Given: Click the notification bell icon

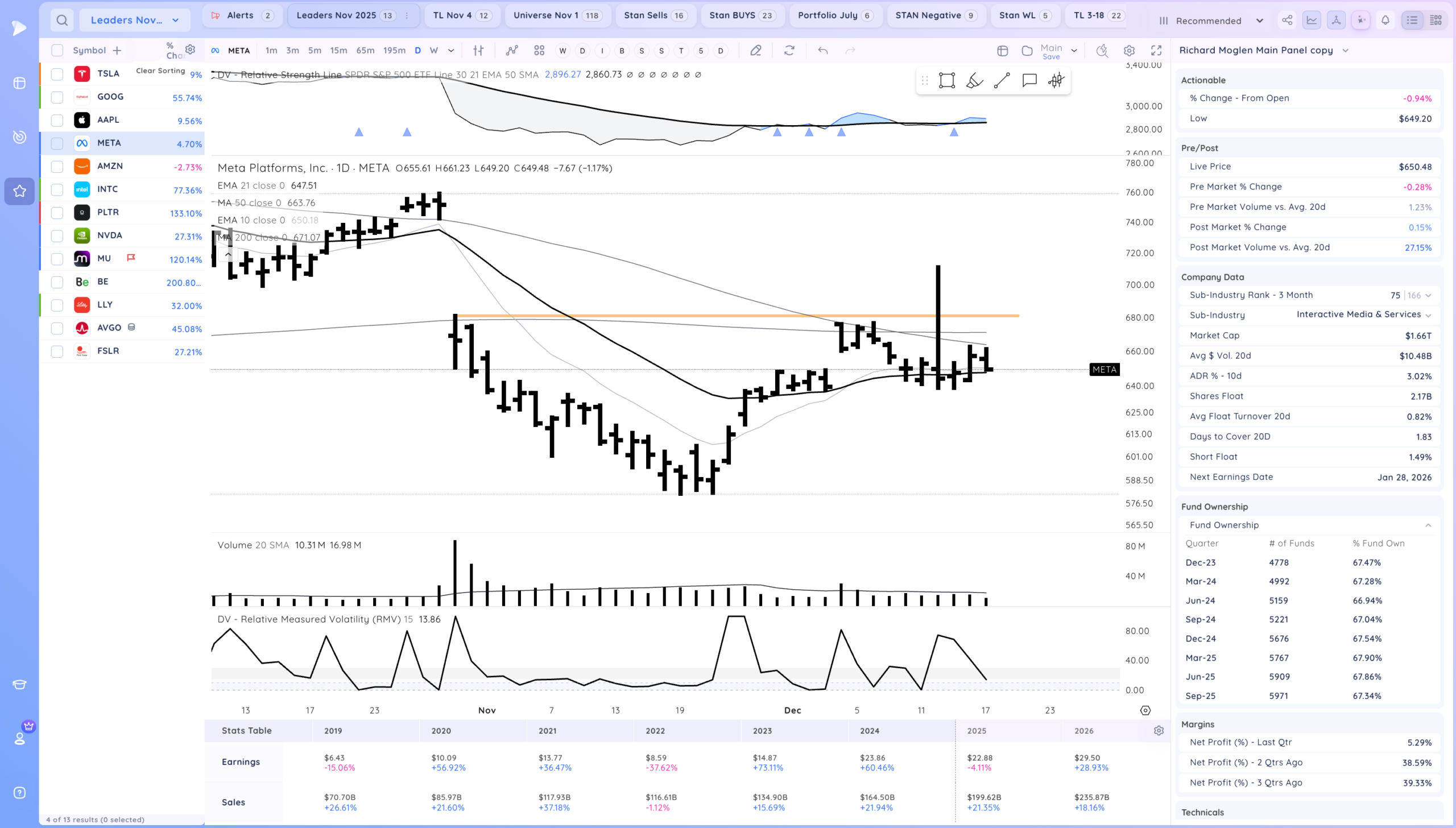Looking at the screenshot, I should (x=1385, y=20).
